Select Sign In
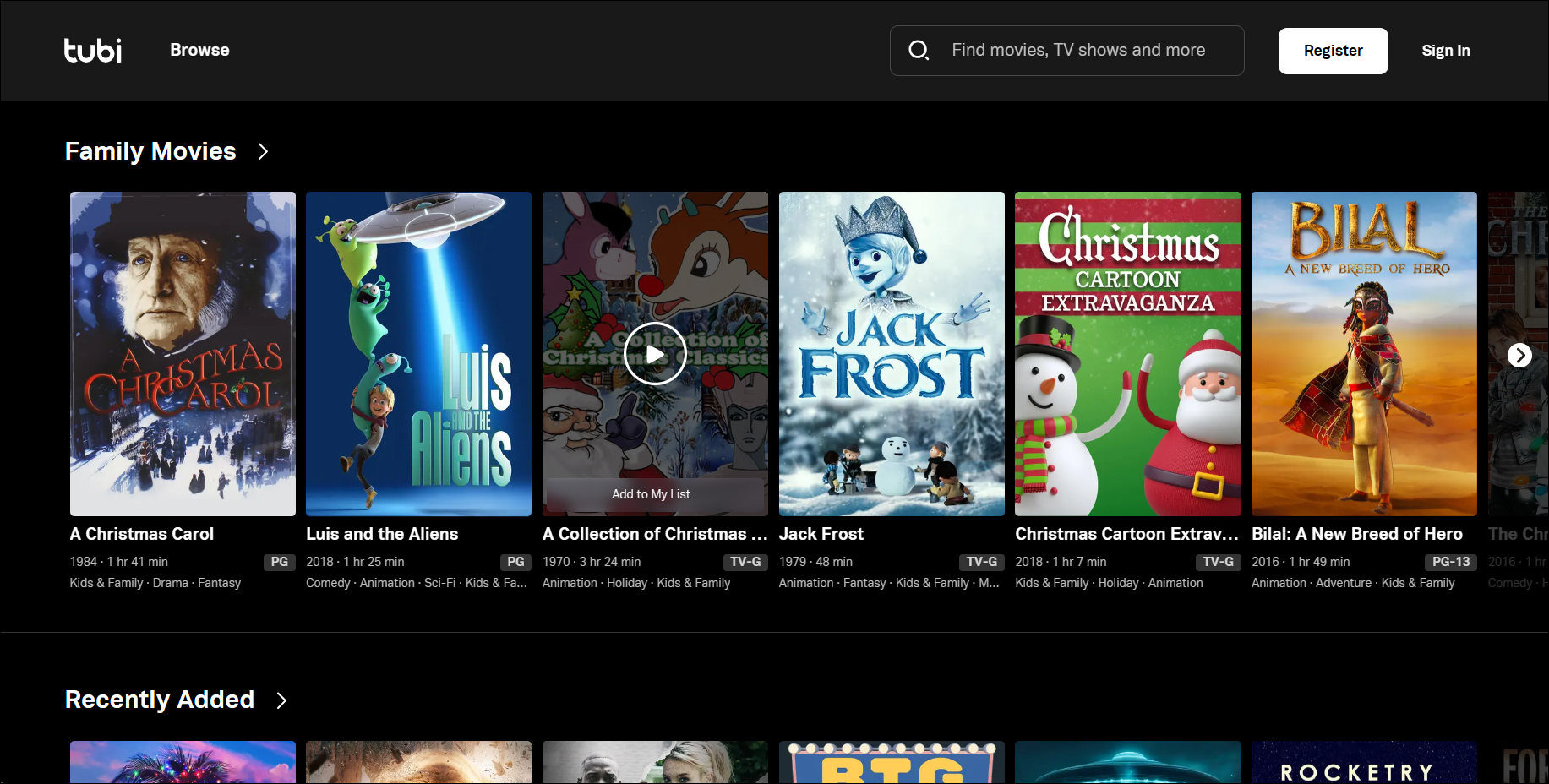This screenshot has height=784, width=1549. pyautogui.click(x=1445, y=50)
